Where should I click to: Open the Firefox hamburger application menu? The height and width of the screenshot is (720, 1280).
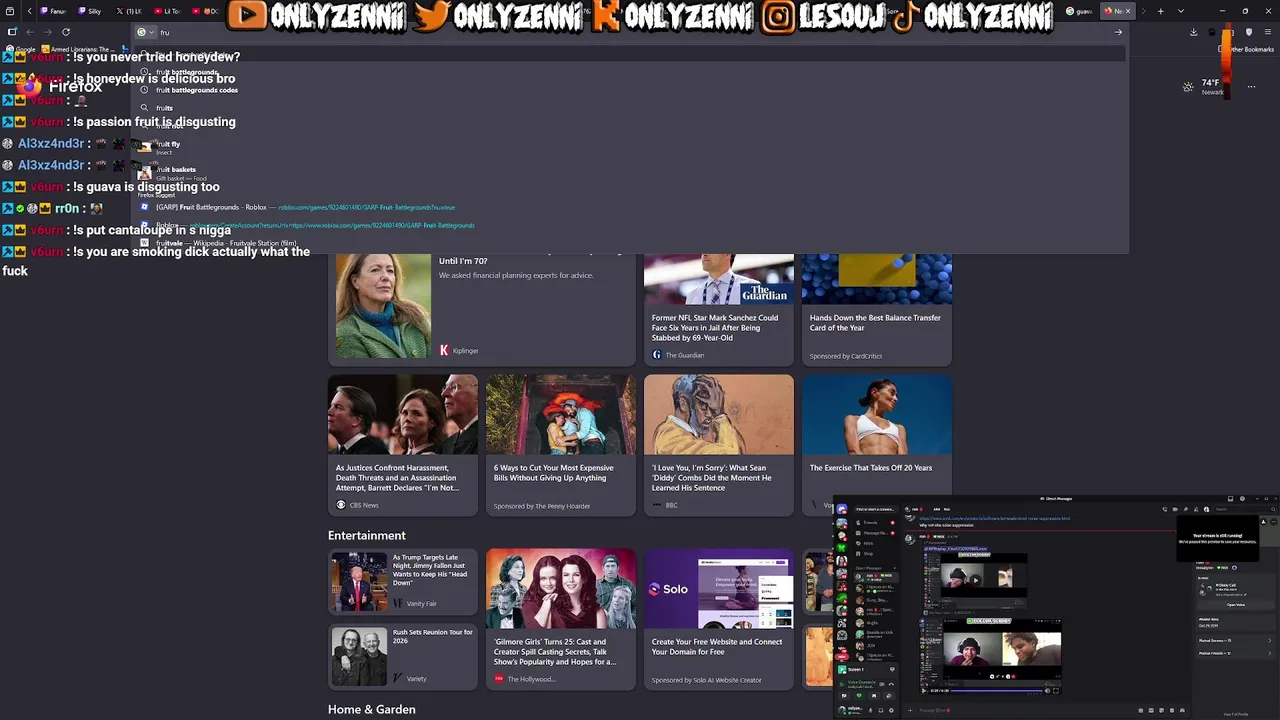click(x=1268, y=32)
